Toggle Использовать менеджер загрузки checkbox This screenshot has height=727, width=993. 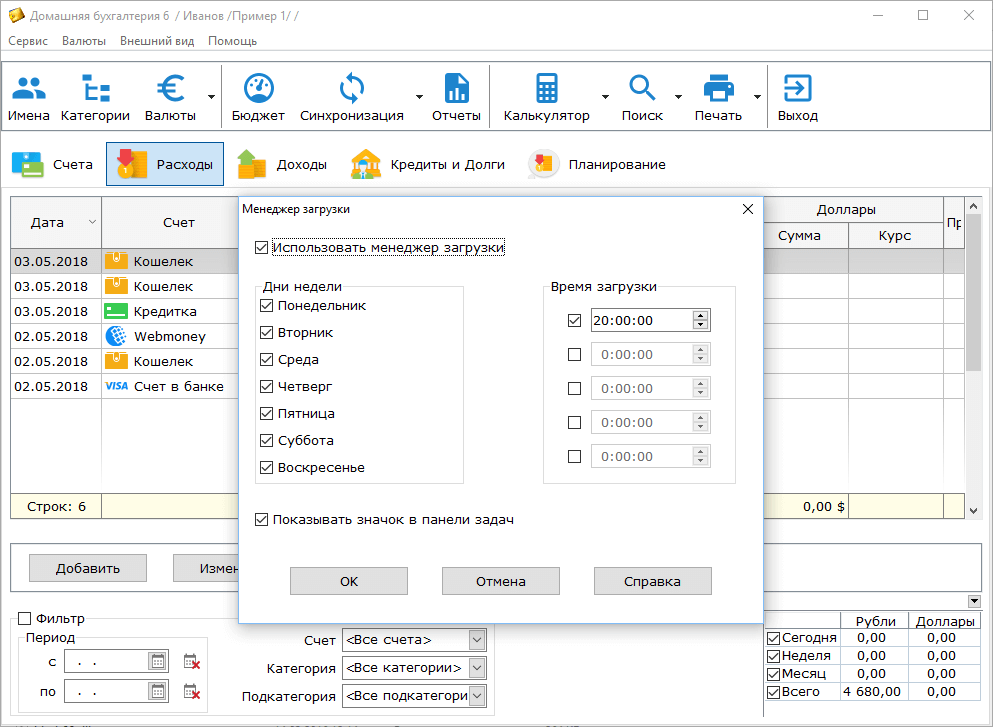(x=262, y=248)
